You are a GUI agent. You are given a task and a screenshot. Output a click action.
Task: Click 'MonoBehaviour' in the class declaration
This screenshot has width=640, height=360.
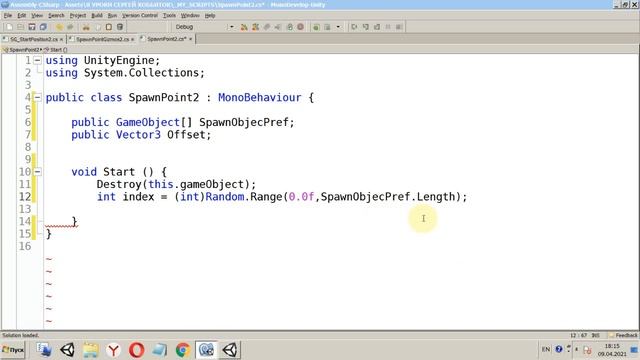pyautogui.click(x=260, y=98)
